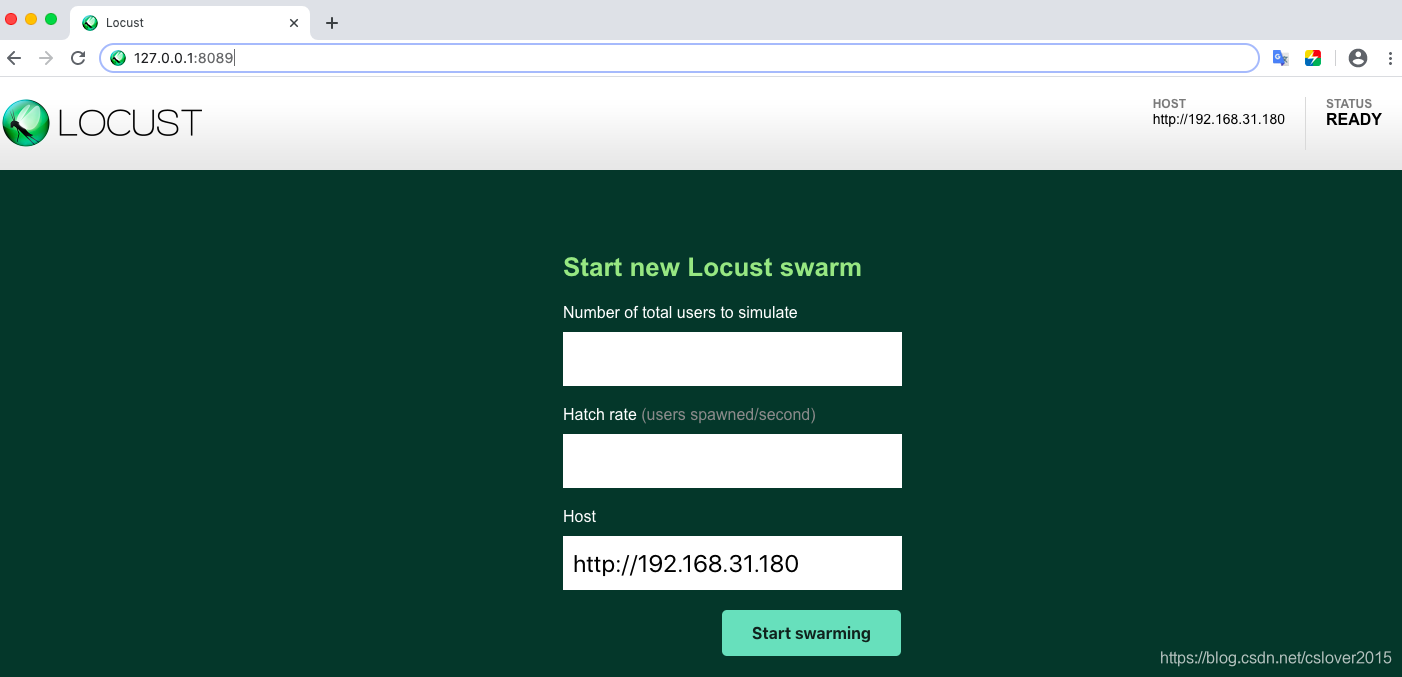
Task: Click the 'Hatch rate' label
Action: (600, 414)
